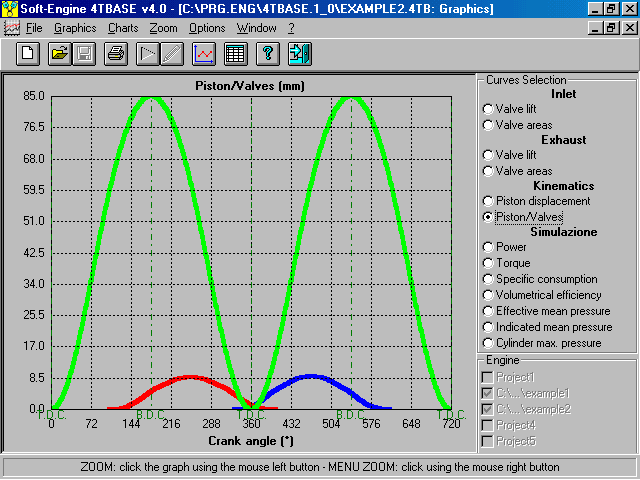This screenshot has height=480, width=640.
Task: Click the ZOOM hint status bar
Action: [x=320, y=467]
